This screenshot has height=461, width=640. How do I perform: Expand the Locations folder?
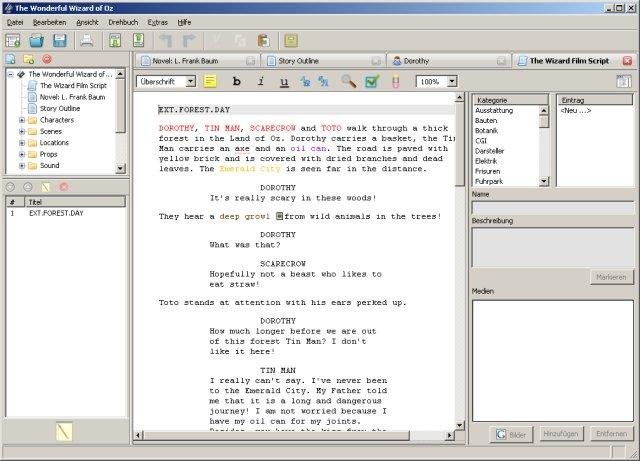click(22, 143)
